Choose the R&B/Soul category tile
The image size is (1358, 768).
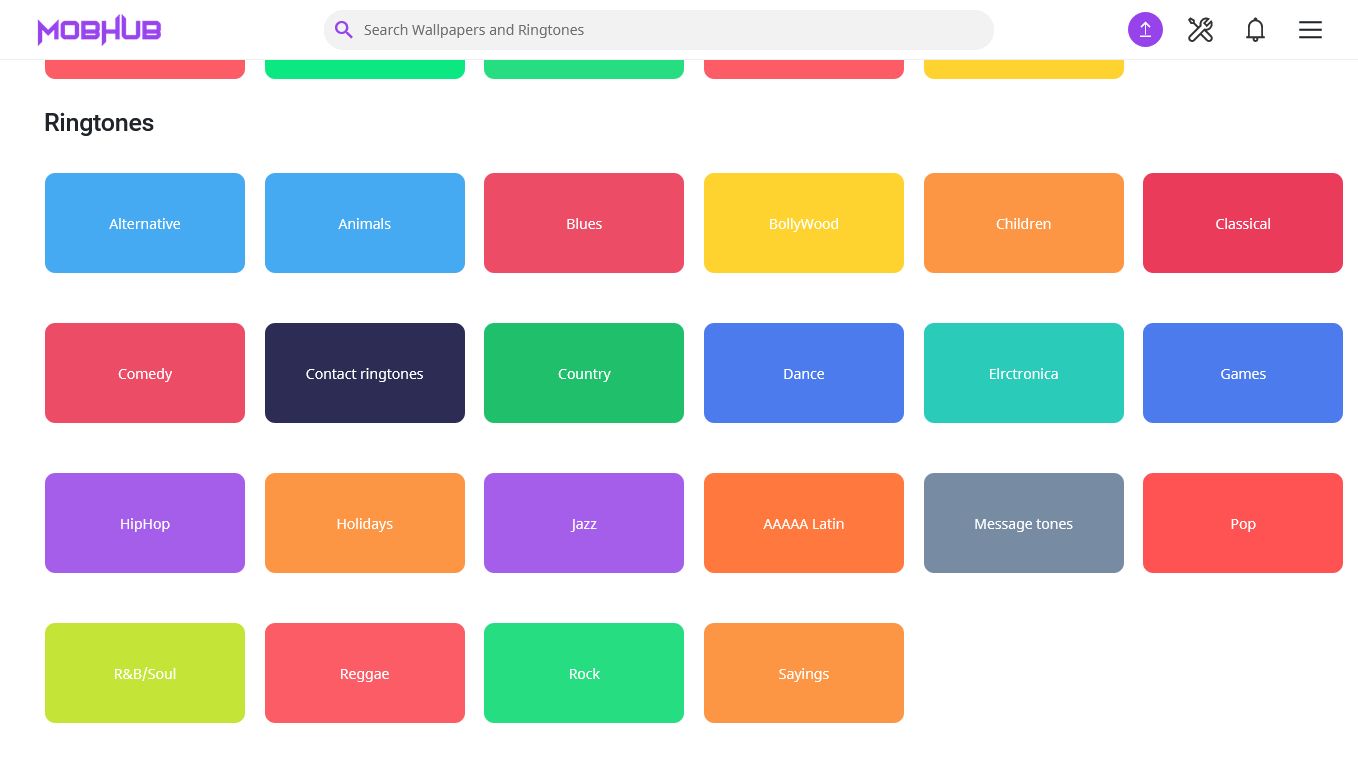(x=145, y=673)
